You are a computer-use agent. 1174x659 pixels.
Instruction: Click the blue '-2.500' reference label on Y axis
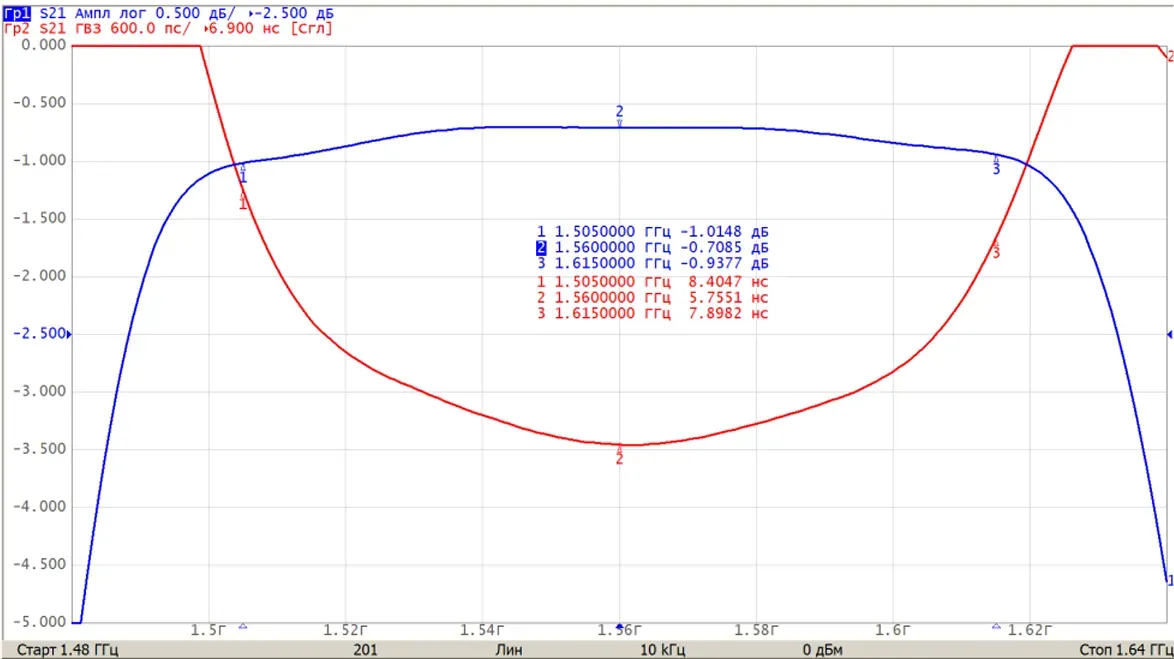[x=40, y=333]
